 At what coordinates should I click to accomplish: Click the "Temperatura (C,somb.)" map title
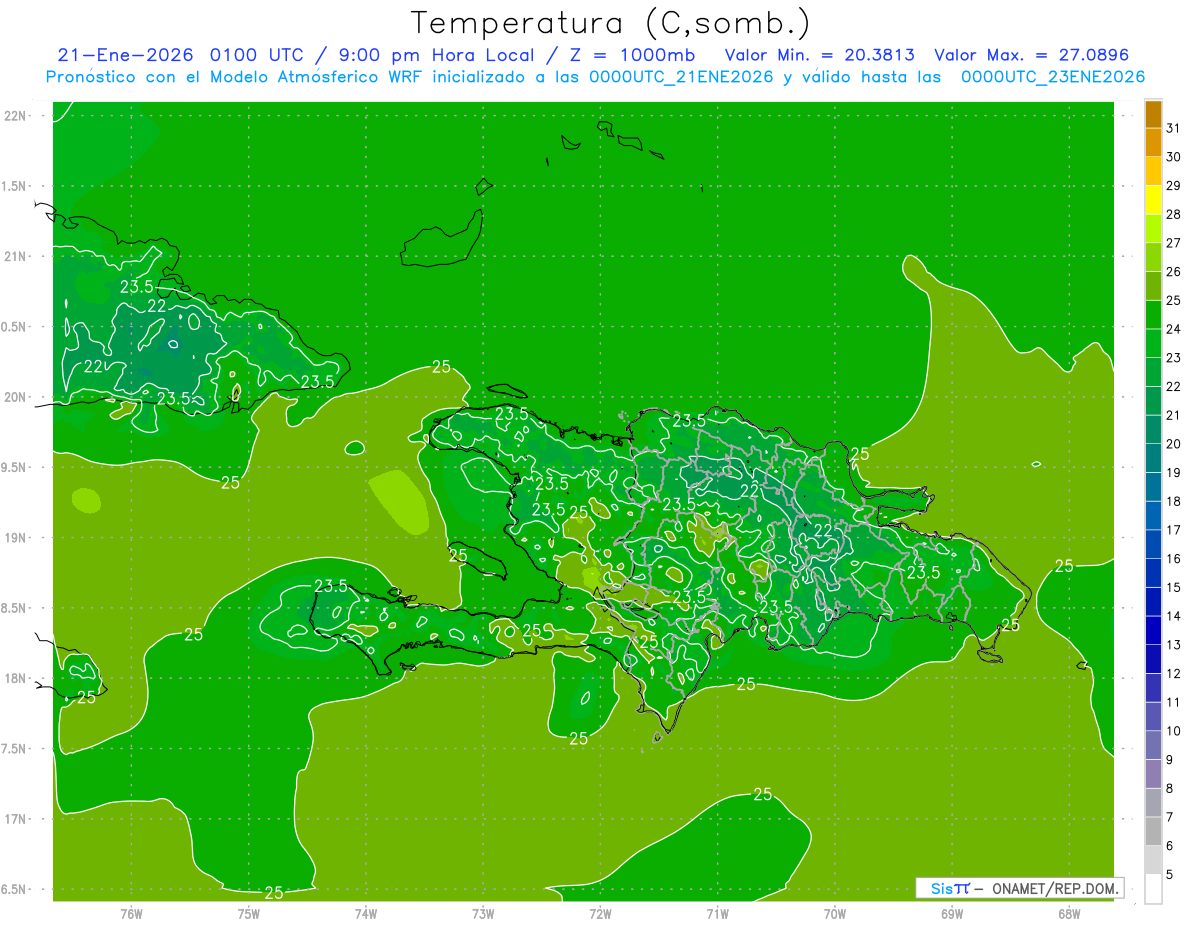tap(611, 23)
